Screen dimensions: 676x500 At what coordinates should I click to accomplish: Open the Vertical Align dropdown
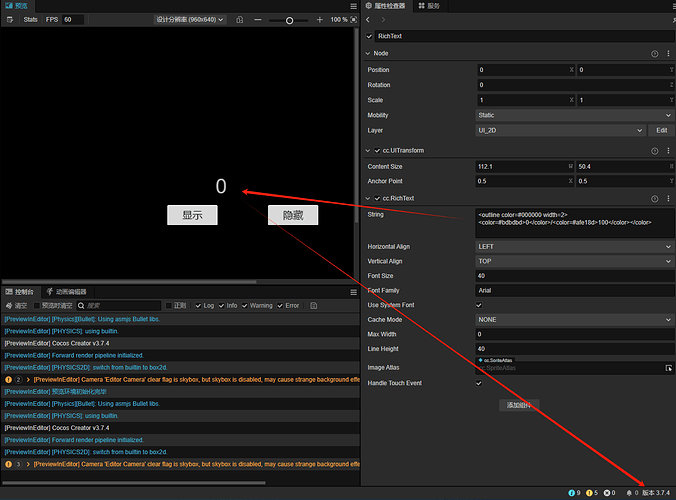(575, 262)
